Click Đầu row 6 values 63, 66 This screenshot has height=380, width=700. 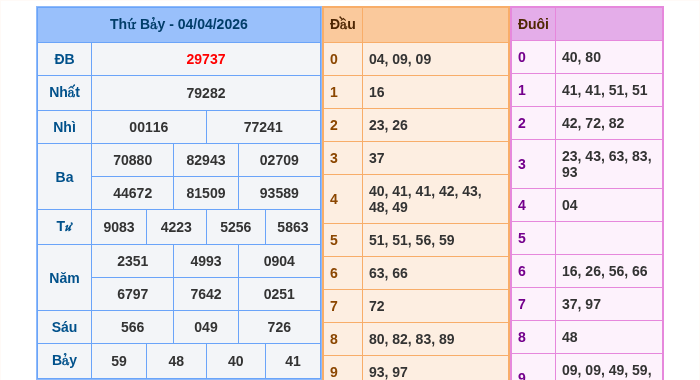pyautogui.click(x=388, y=273)
